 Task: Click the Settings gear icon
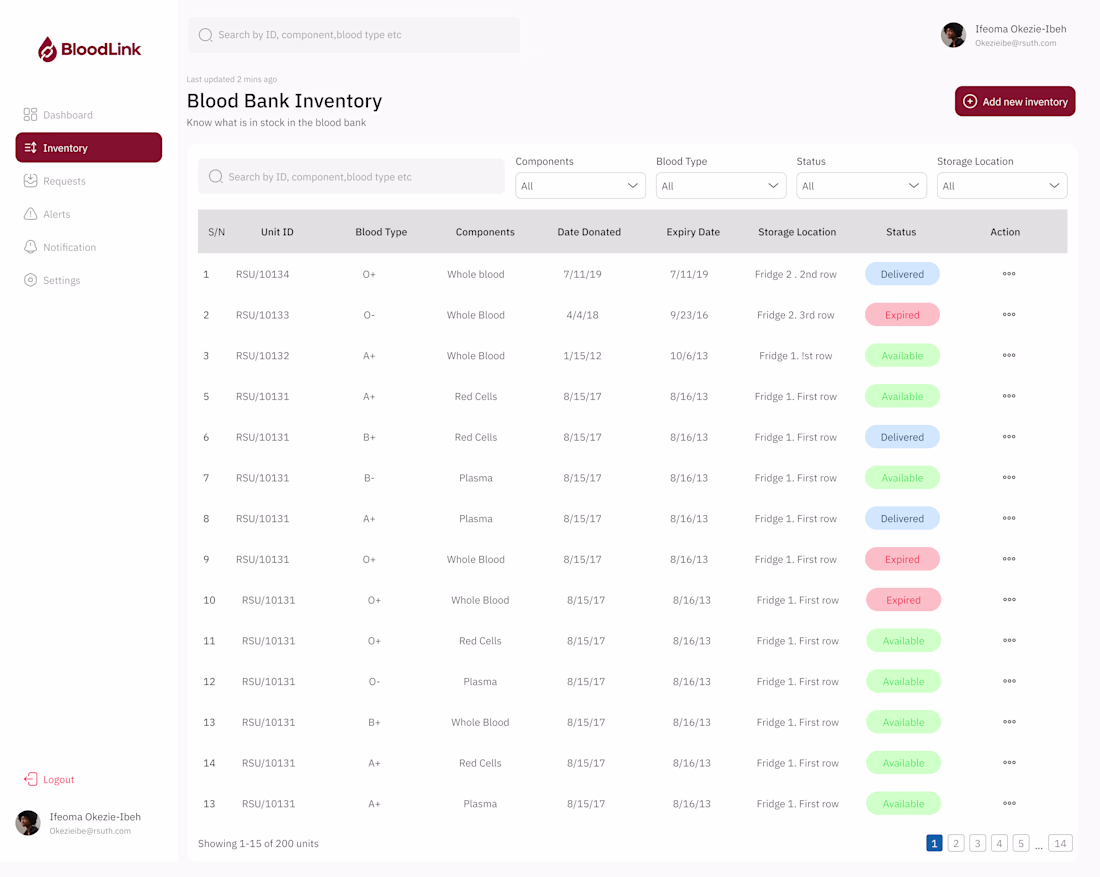coord(30,280)
